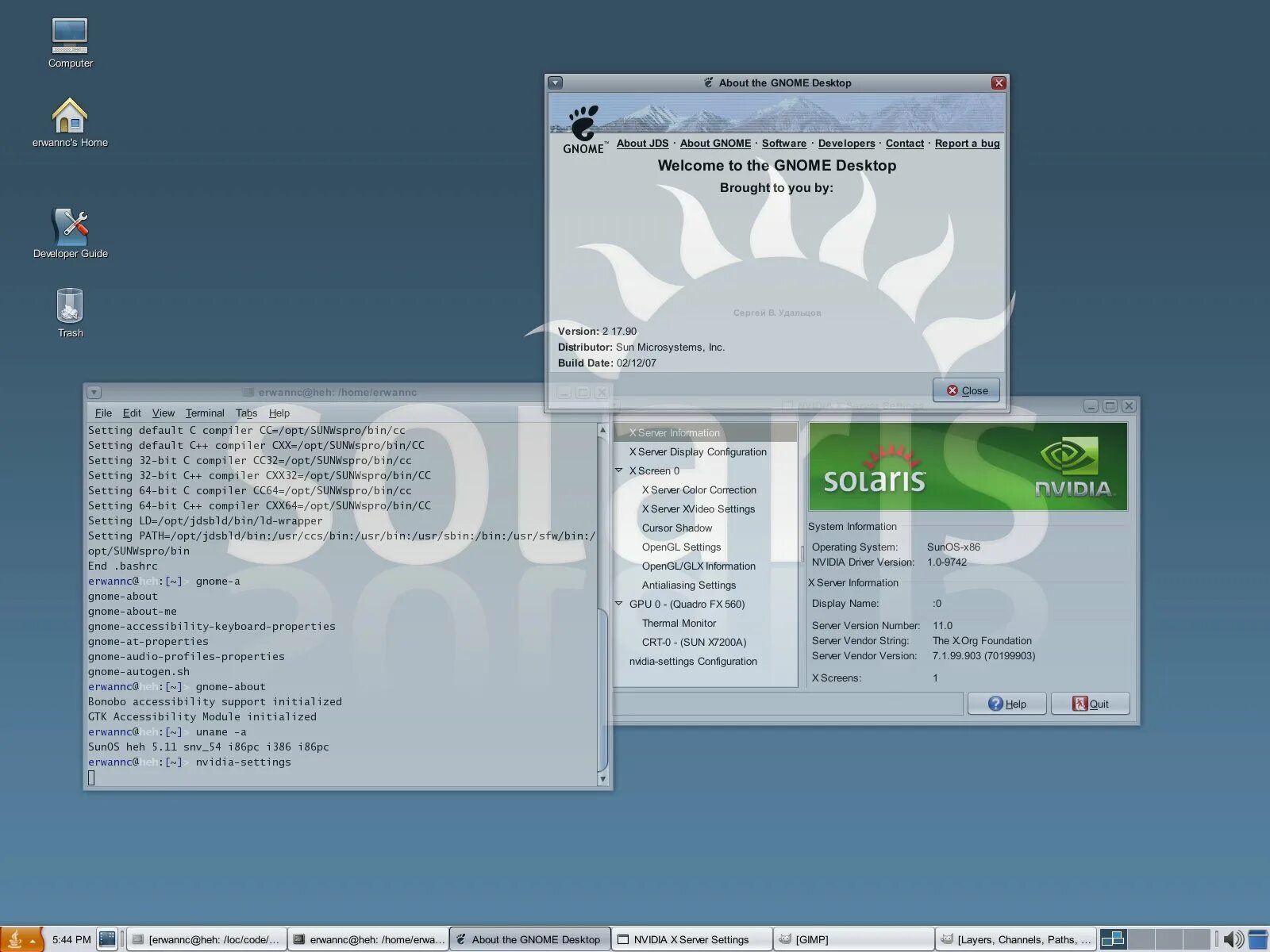
Task: Click the 'SunOS-x86' operating system value
Action: point(953,547)
